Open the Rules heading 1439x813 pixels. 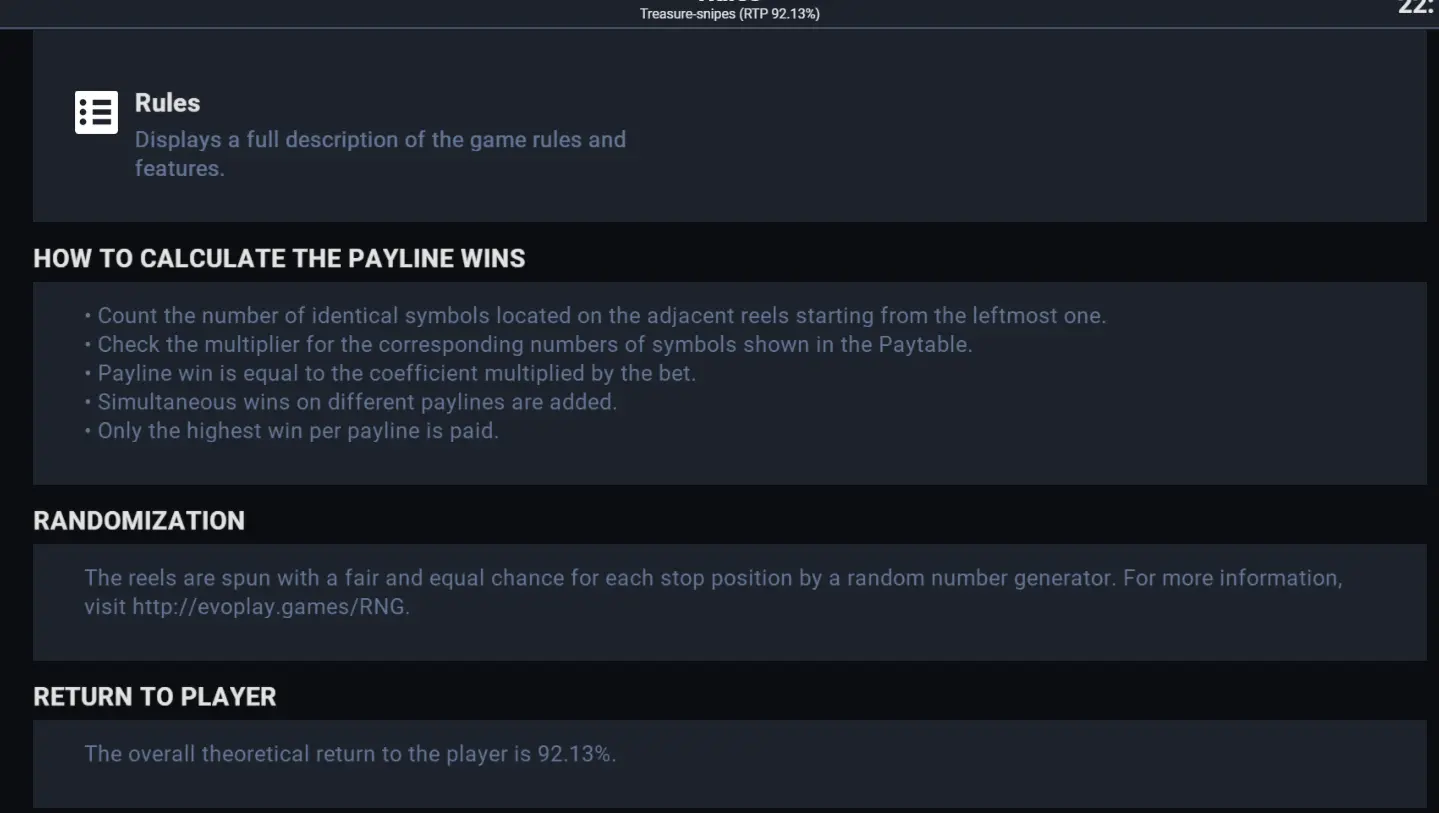(167, 103)
